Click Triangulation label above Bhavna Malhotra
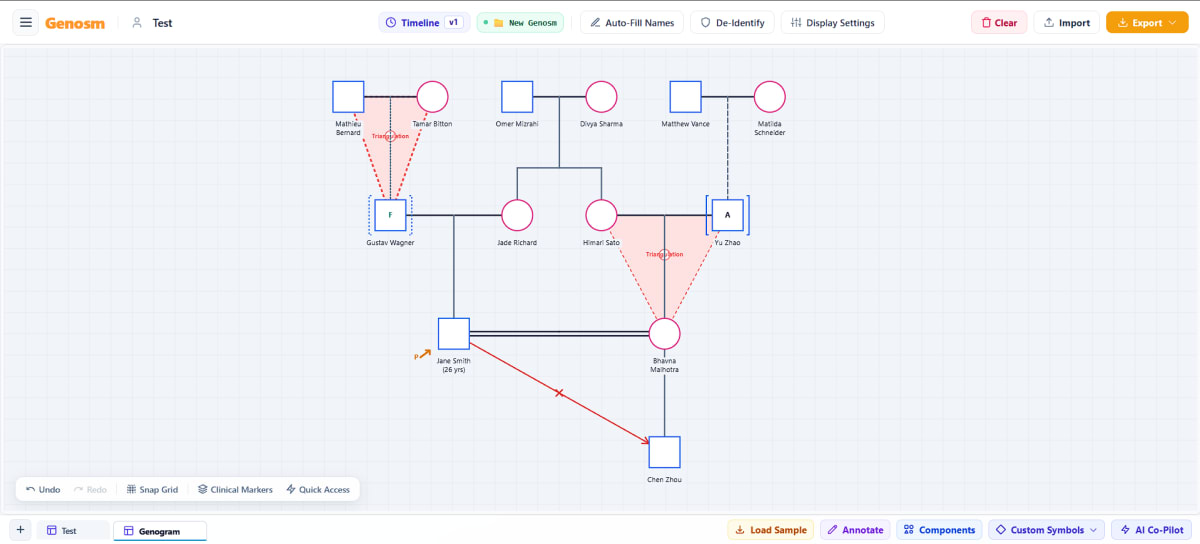1200x544 pixels. (664, 254)
